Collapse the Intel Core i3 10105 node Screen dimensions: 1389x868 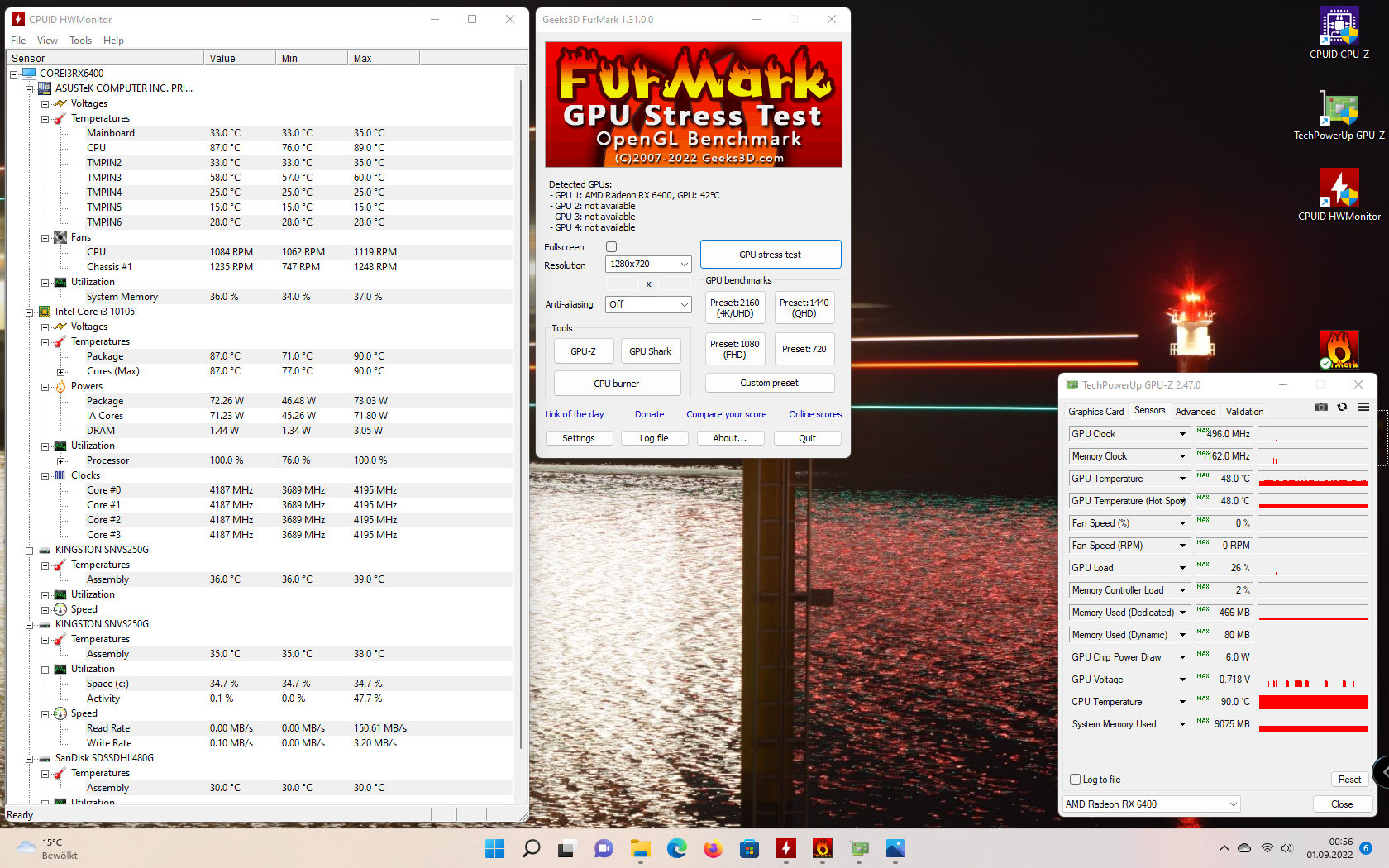click(x=30, y=312)
